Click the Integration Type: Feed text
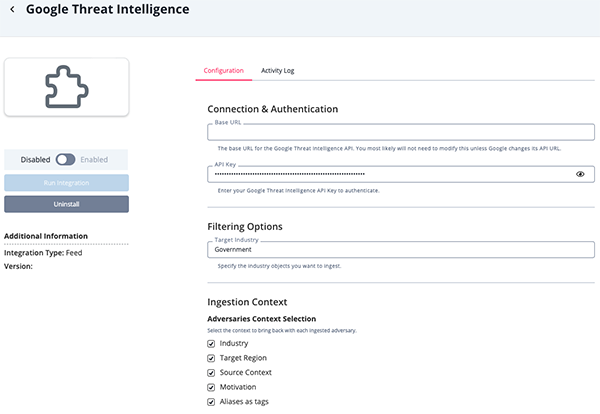The width and height of the screenshot is (600, 414). [43, 253]
